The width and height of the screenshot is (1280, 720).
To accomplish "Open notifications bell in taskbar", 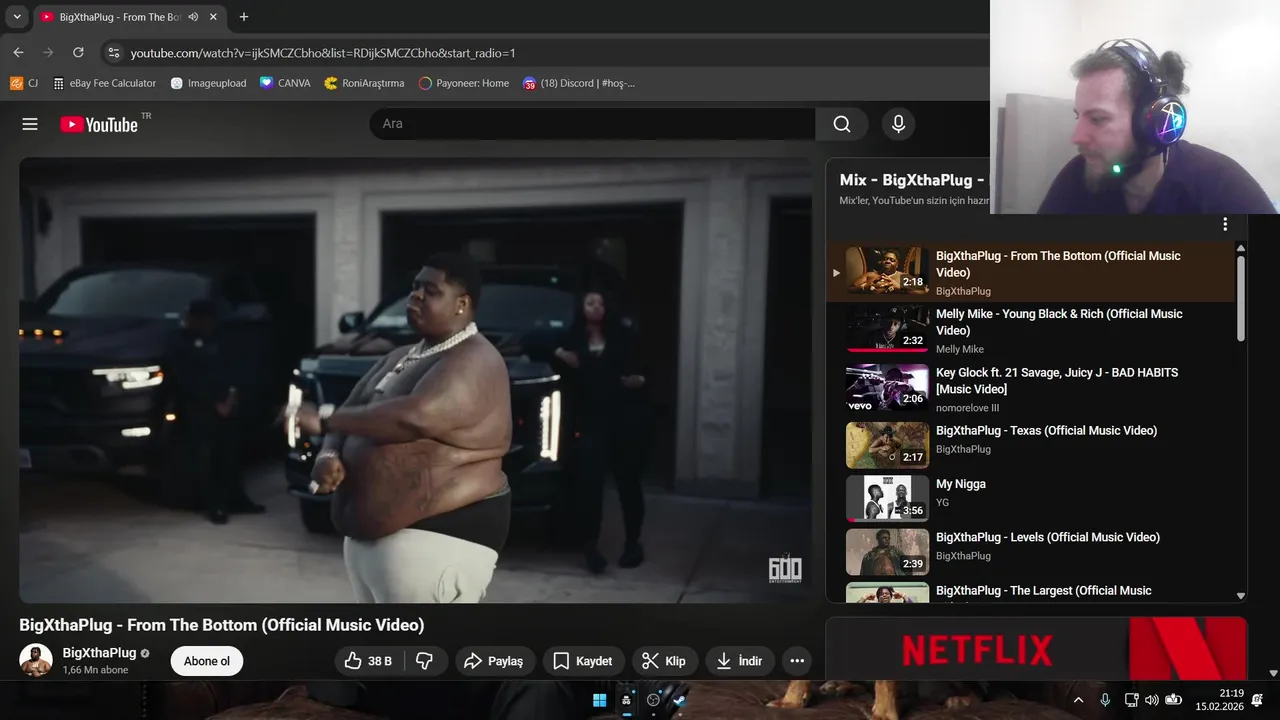I will pos(1257,700).
